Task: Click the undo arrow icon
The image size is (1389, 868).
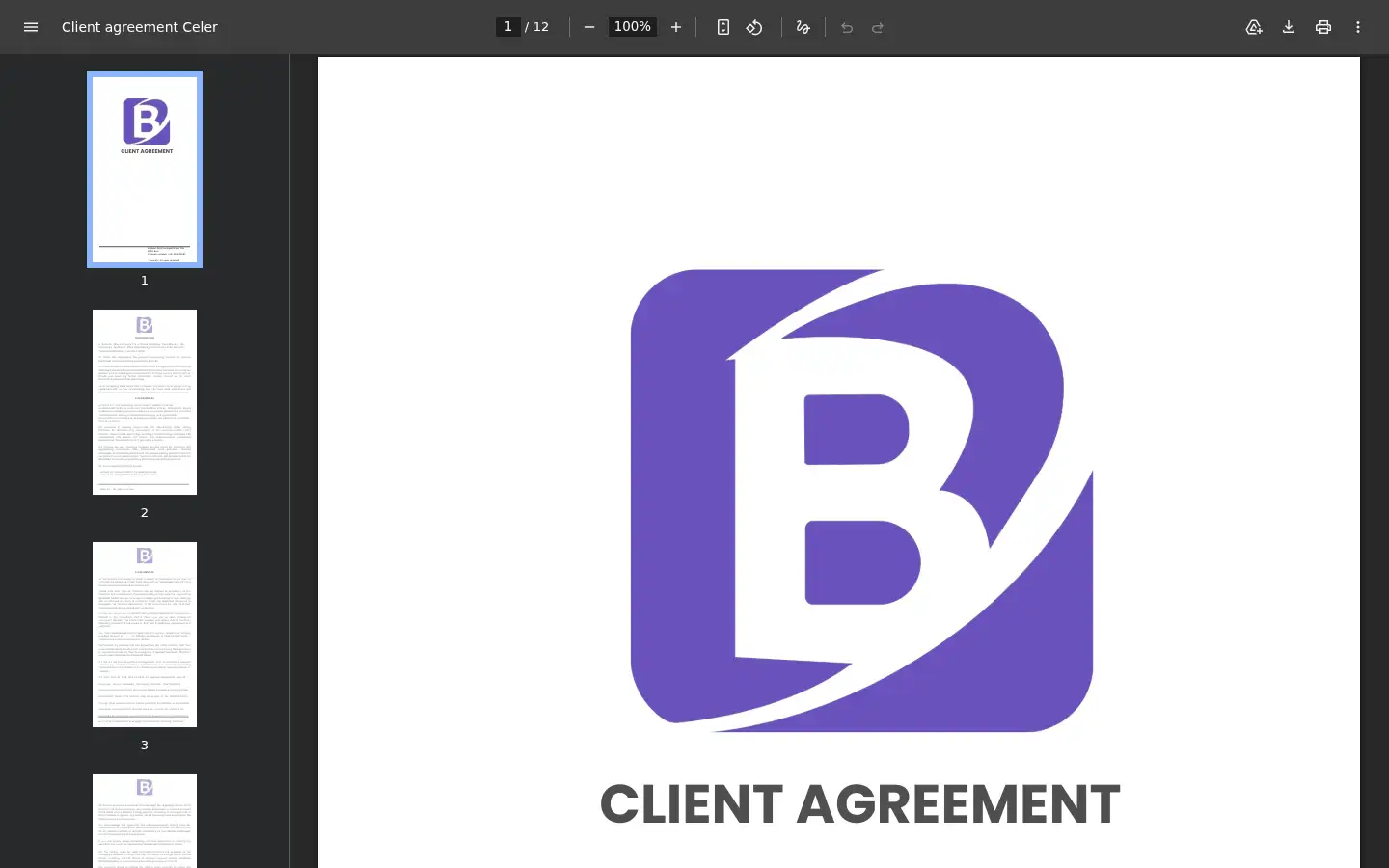Action: [847, 27]
